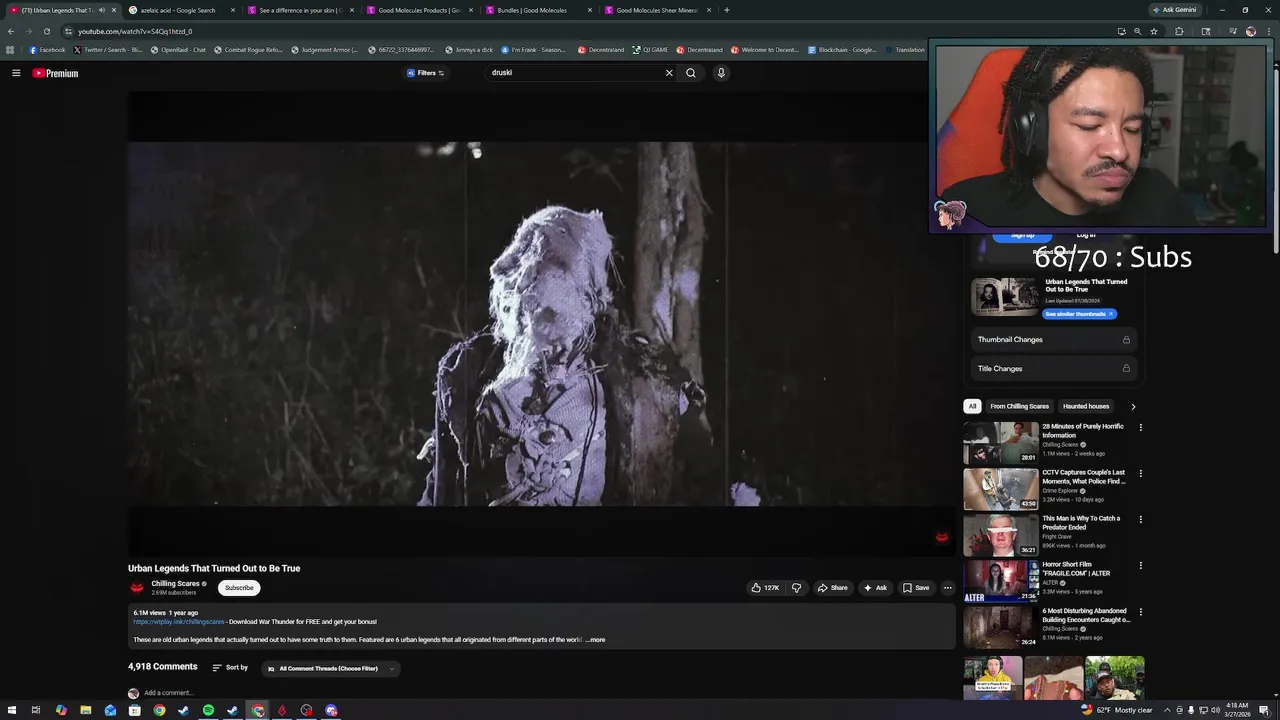The image size is (1280, 720).
Task: Click the scarecrow video player
Action: (x=541, y=323)
